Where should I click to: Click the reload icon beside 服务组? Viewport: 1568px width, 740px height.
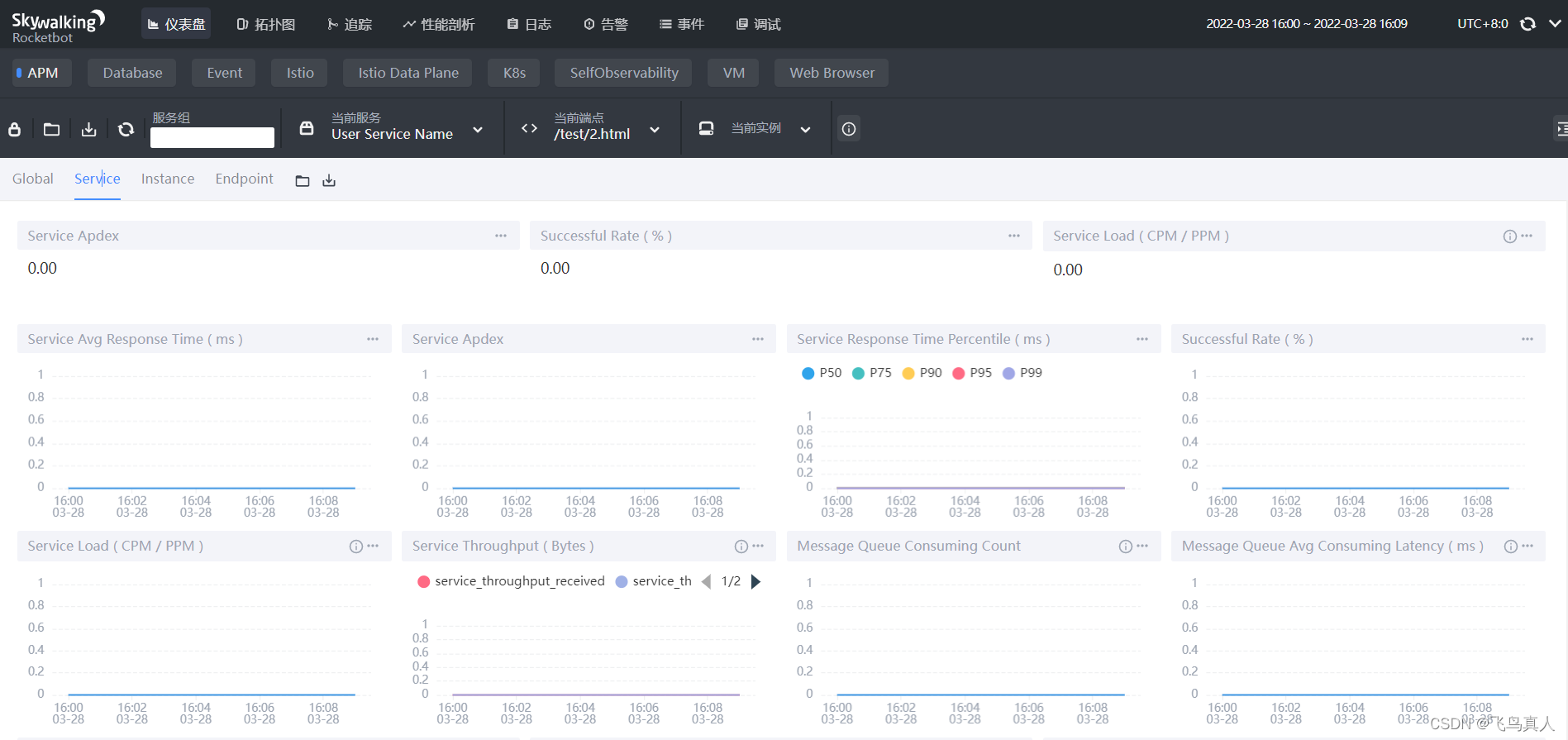126,129
